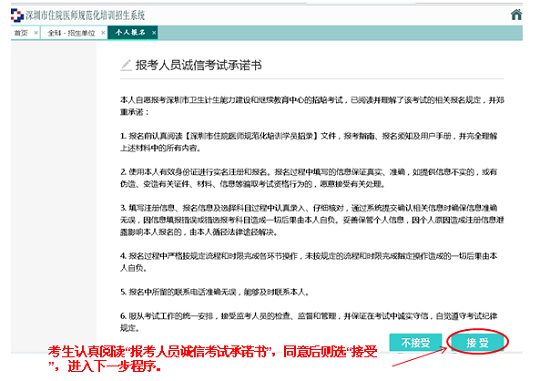
Task: Switch to the 全科 - 招生单位 tab
Action: (x=71, y=33)
